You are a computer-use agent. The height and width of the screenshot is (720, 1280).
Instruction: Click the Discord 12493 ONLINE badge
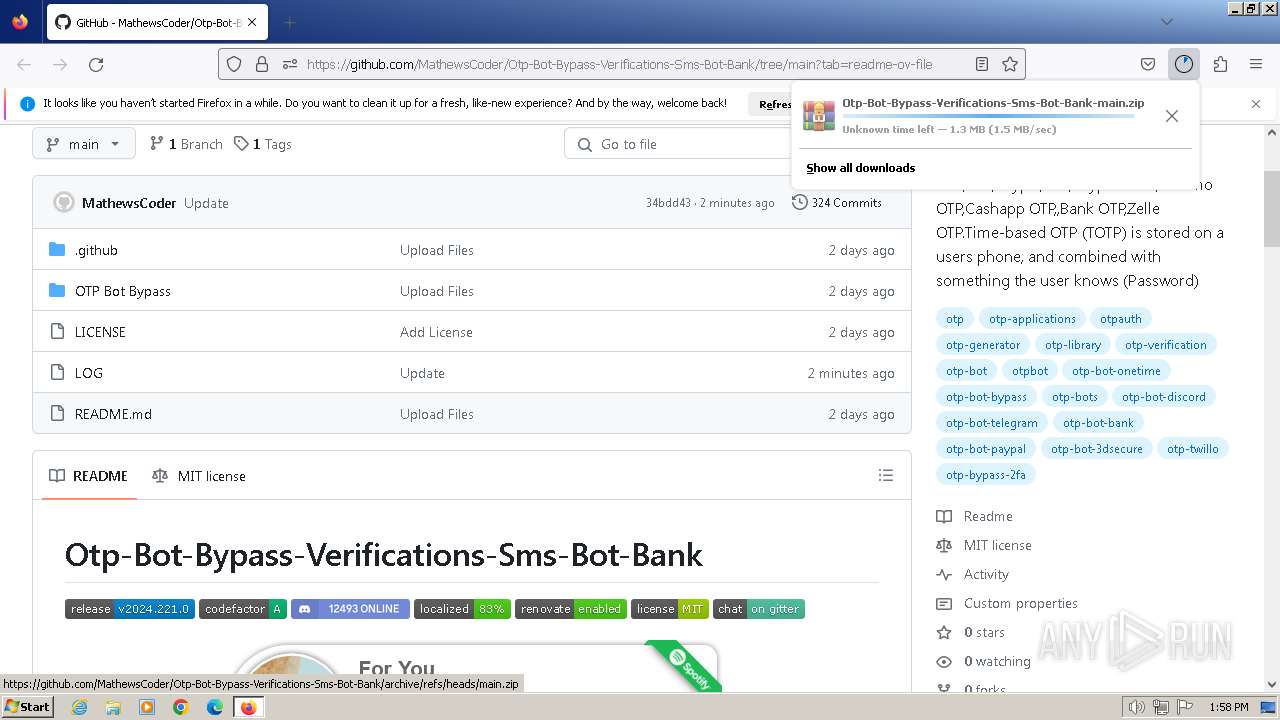pos(350,609)
